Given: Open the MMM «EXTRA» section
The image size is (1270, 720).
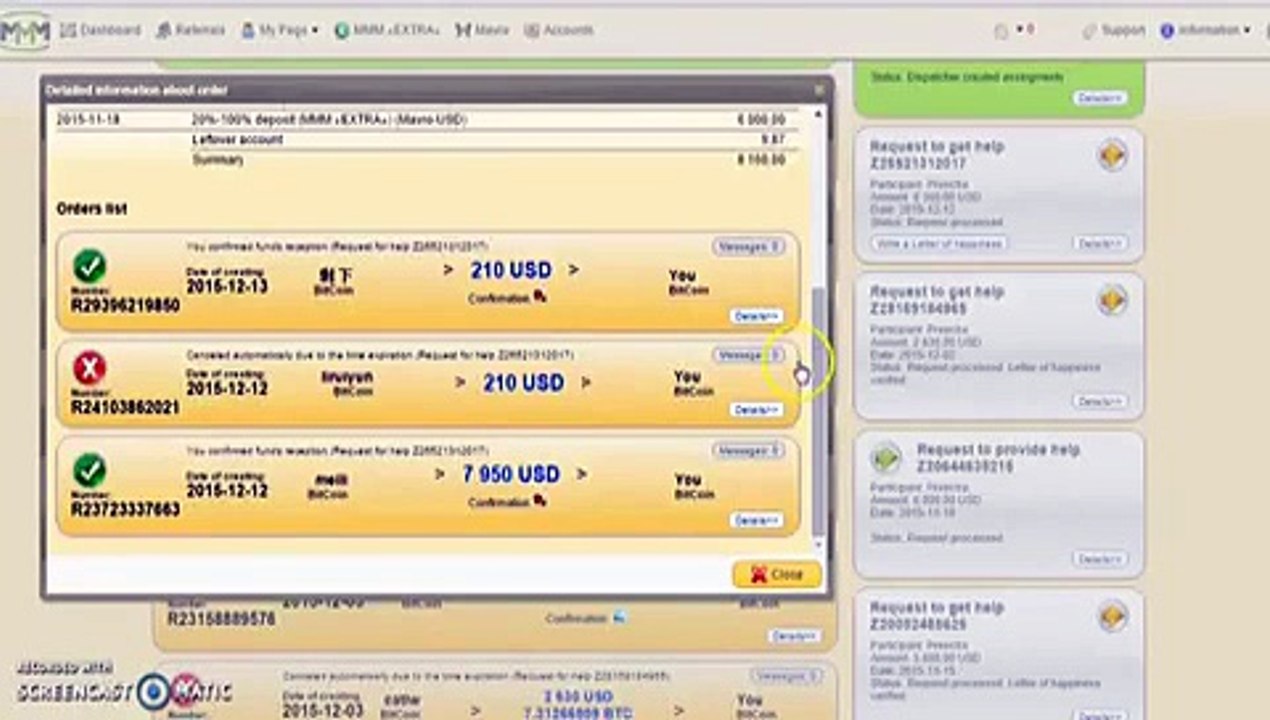Looking at the screenshot, I should (387, 31).
